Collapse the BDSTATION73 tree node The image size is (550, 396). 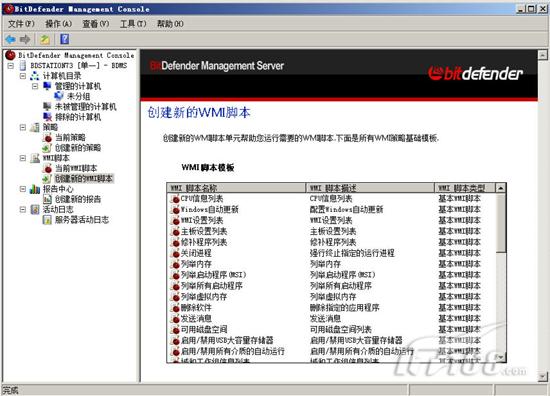click(11, 66)
